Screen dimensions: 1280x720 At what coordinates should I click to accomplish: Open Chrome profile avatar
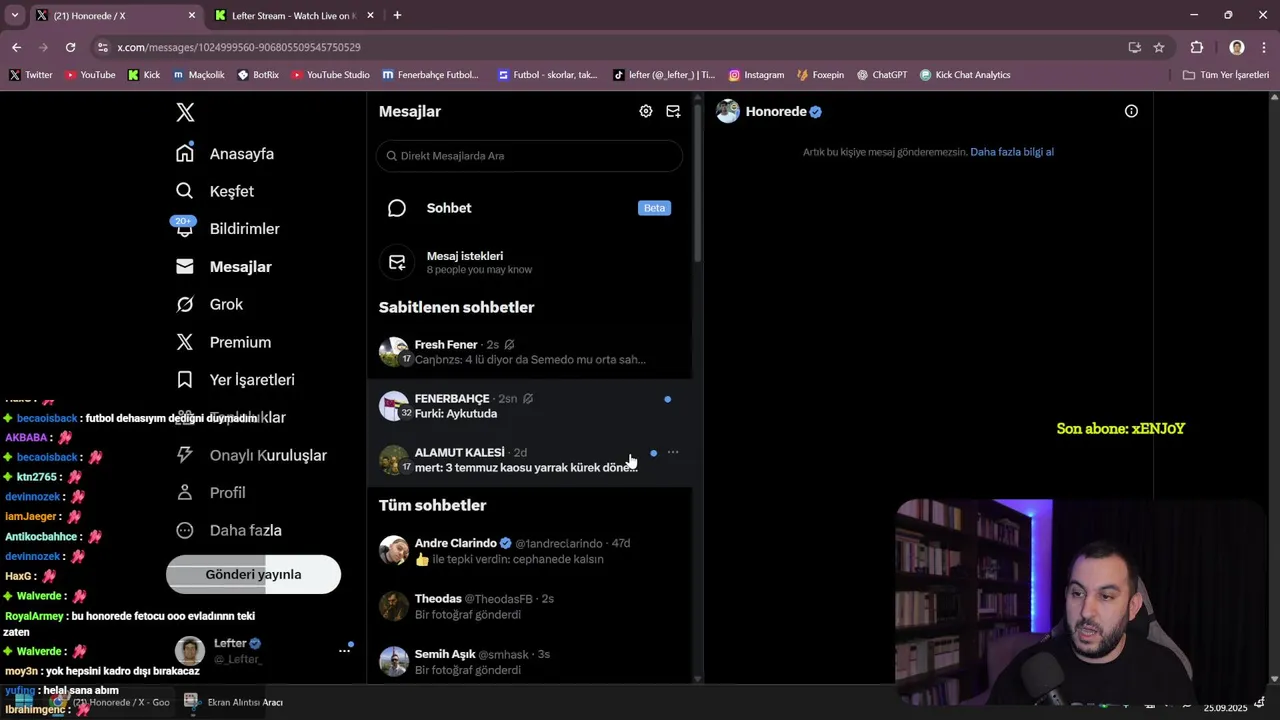[1237, 47]
